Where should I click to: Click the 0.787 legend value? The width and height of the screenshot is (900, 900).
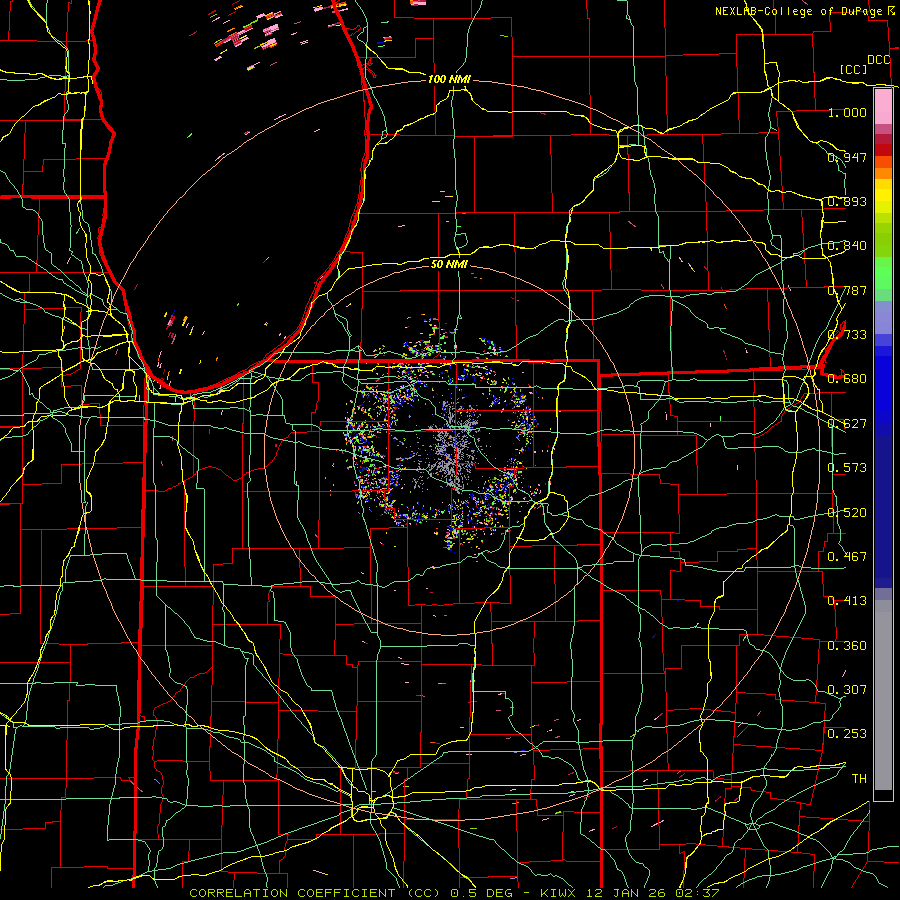point(847,290)
